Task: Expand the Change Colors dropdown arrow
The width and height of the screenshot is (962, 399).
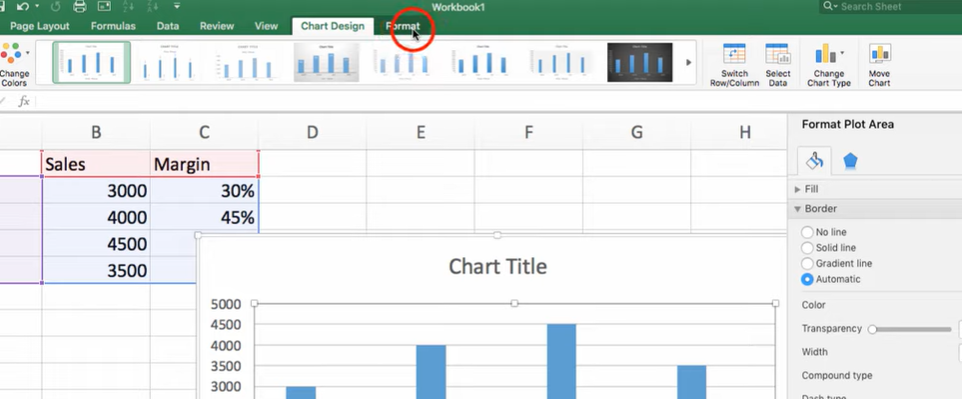Action: 28,53
